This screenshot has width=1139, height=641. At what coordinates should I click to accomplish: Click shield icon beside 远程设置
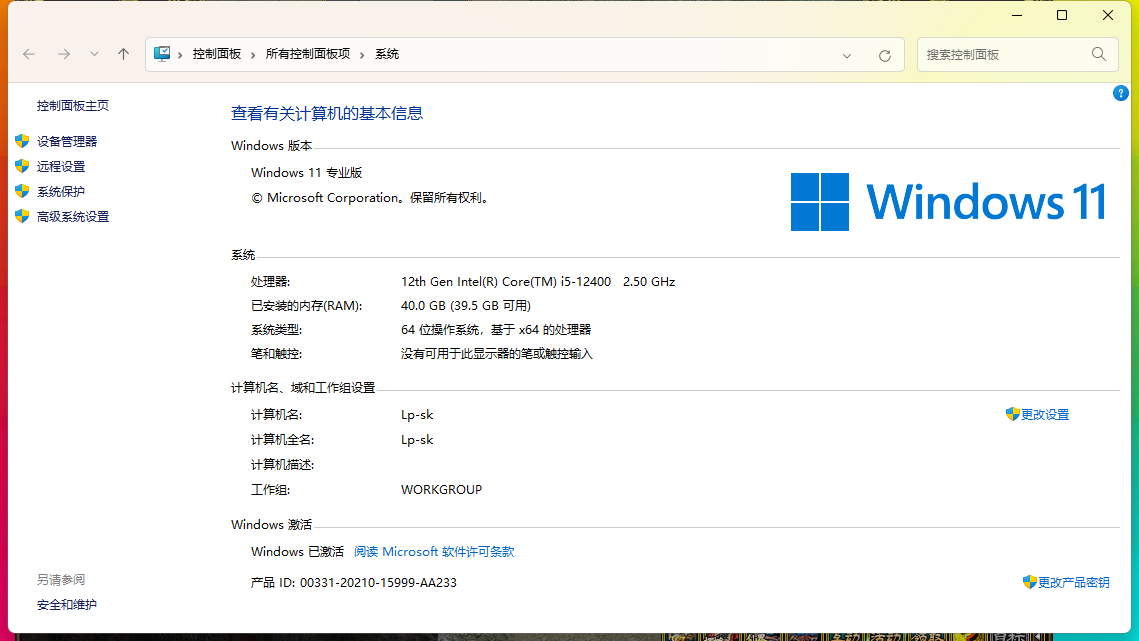[23, 166]
